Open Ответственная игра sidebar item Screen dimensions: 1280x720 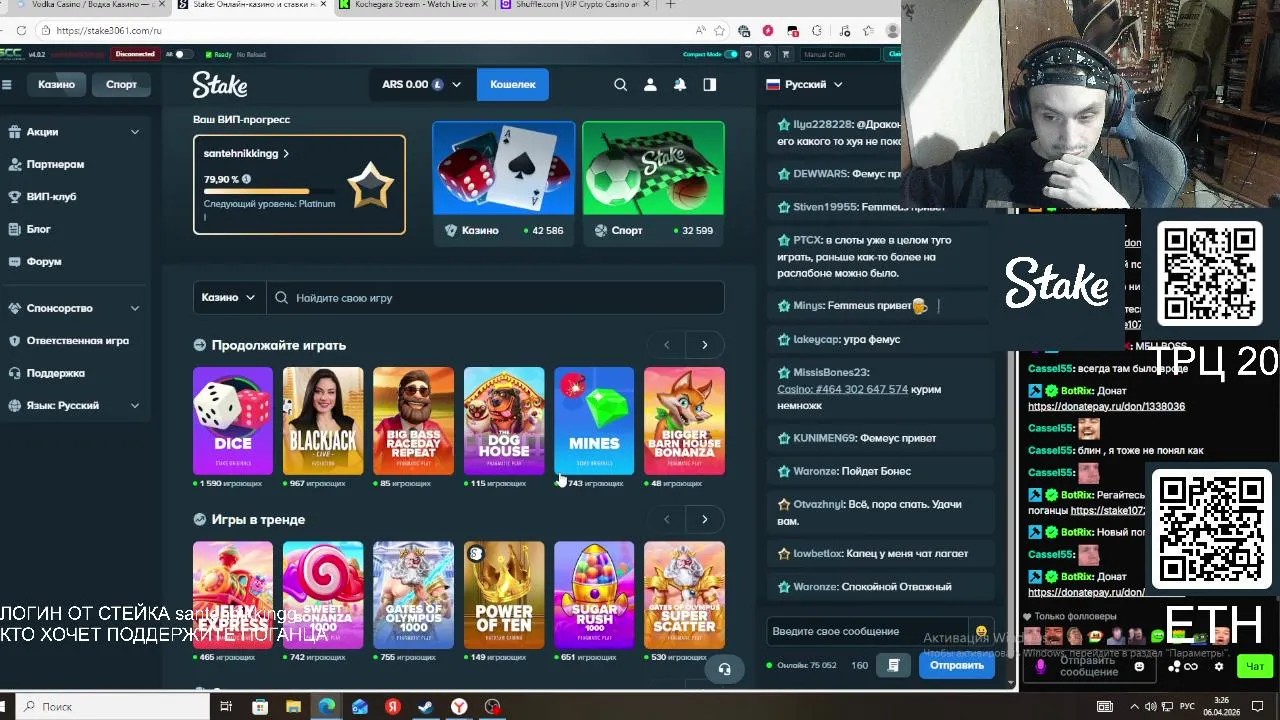[77, 341]
